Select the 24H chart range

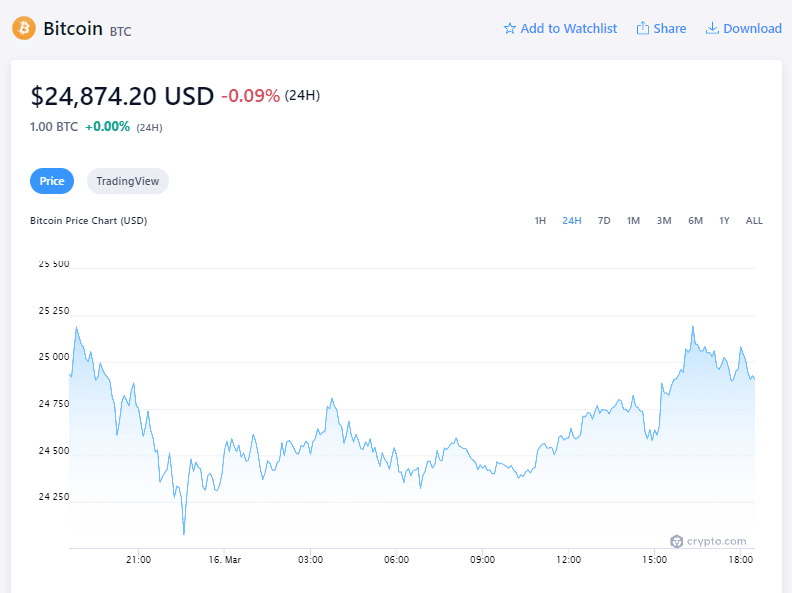[x=572, y=221]
